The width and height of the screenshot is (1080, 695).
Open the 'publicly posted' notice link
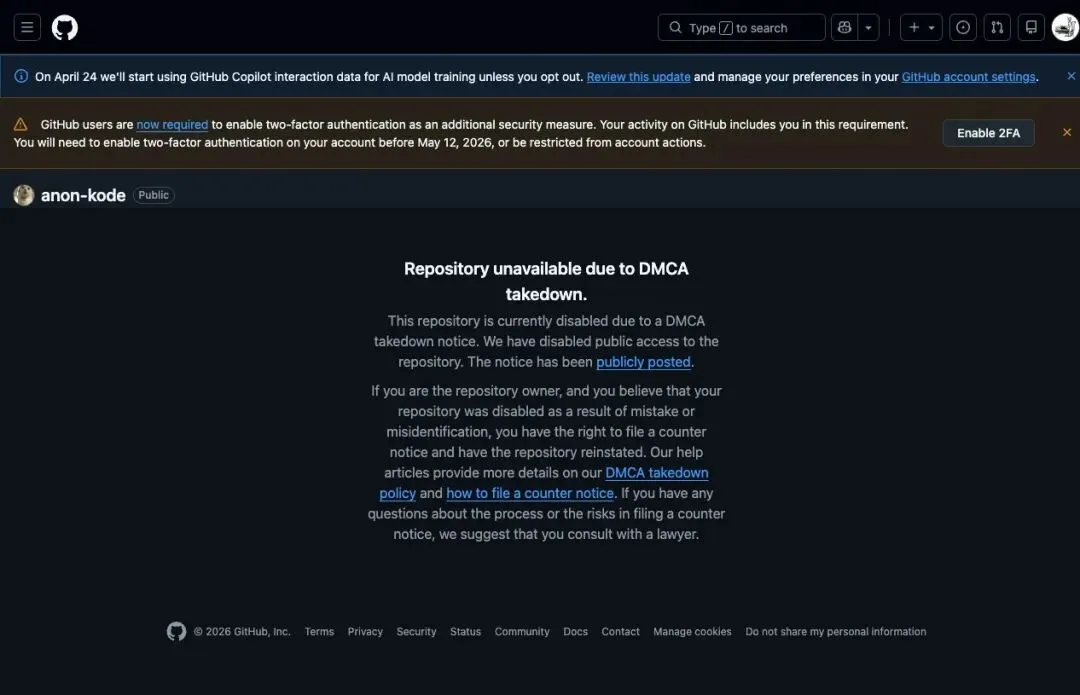[x=643, y=362]
